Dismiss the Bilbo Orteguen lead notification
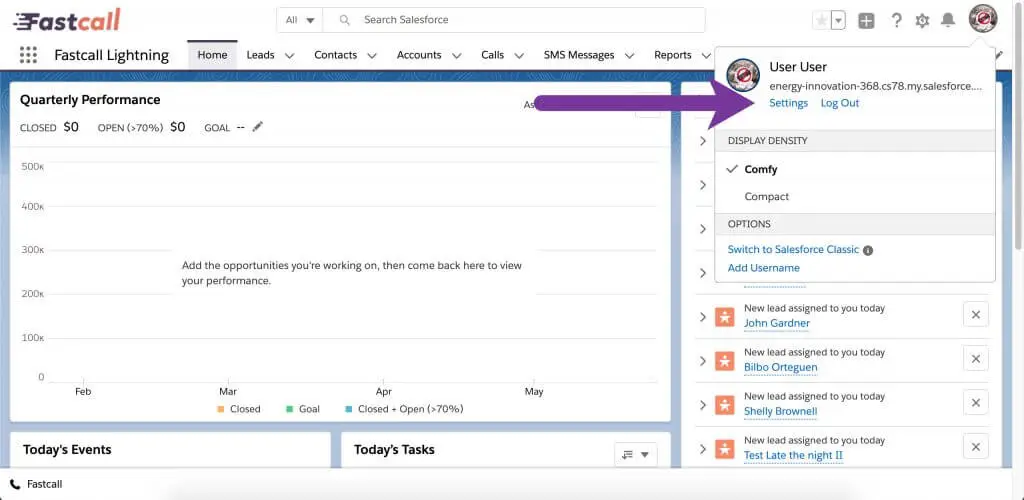 [x=976, y=359]
